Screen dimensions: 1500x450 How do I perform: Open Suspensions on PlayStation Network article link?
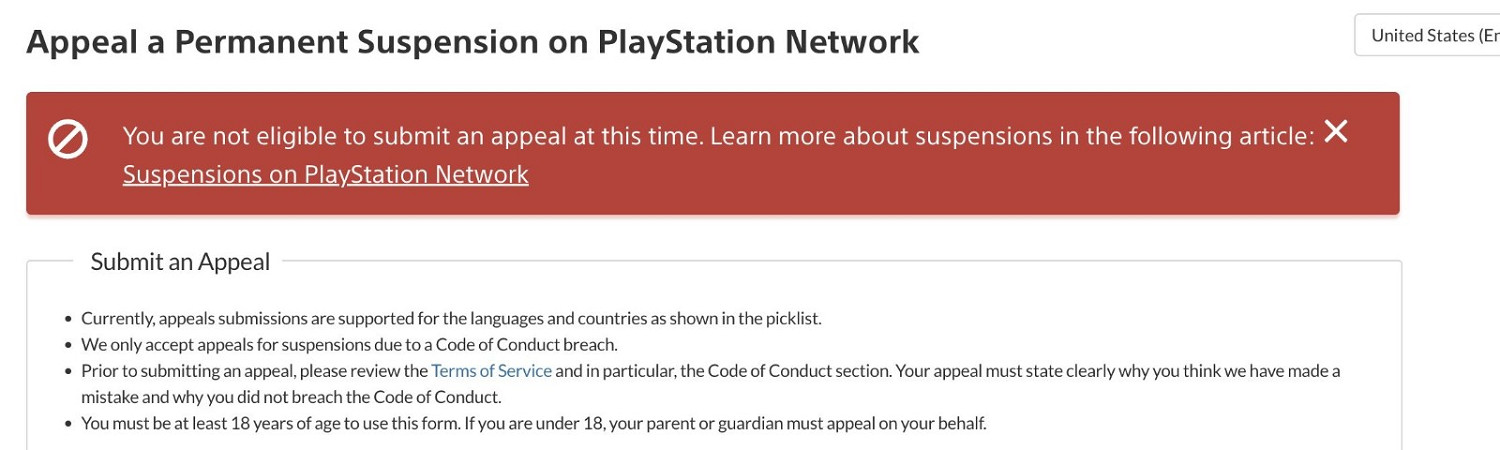pos(325,174)
